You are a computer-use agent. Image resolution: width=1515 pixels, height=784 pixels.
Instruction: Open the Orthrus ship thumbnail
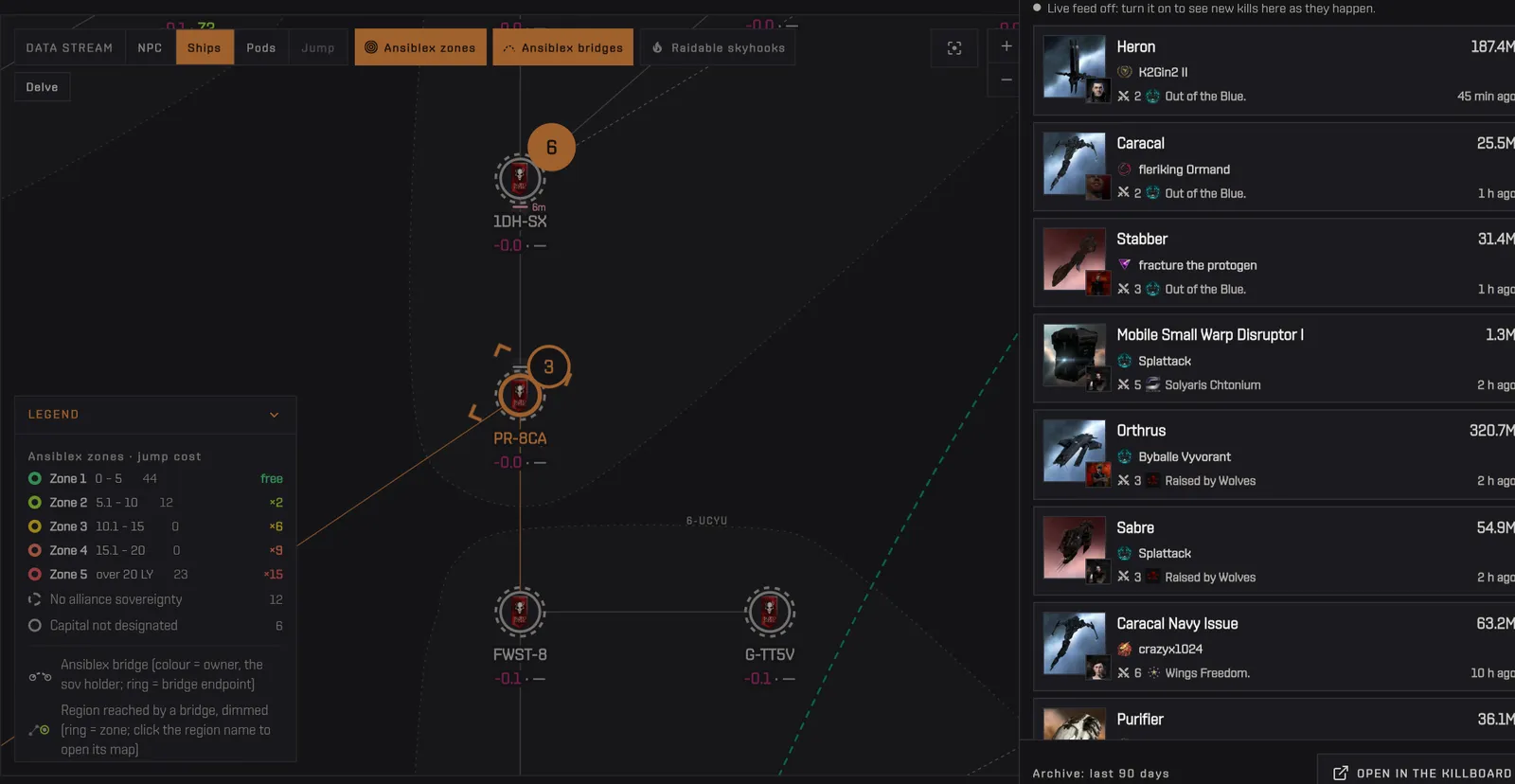point(1074,451)
